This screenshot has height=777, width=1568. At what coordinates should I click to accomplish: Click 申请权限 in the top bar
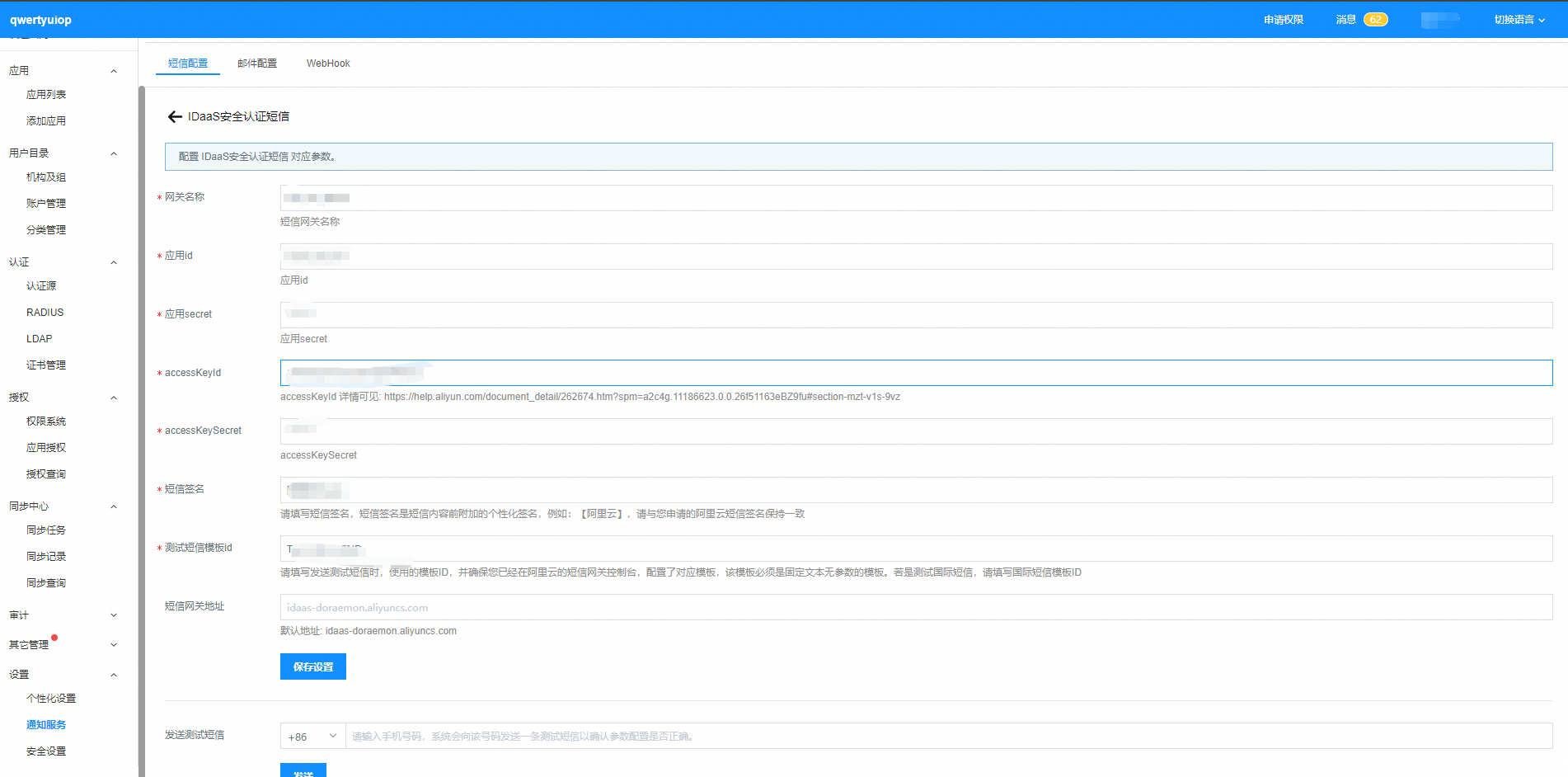[1283, 20]
